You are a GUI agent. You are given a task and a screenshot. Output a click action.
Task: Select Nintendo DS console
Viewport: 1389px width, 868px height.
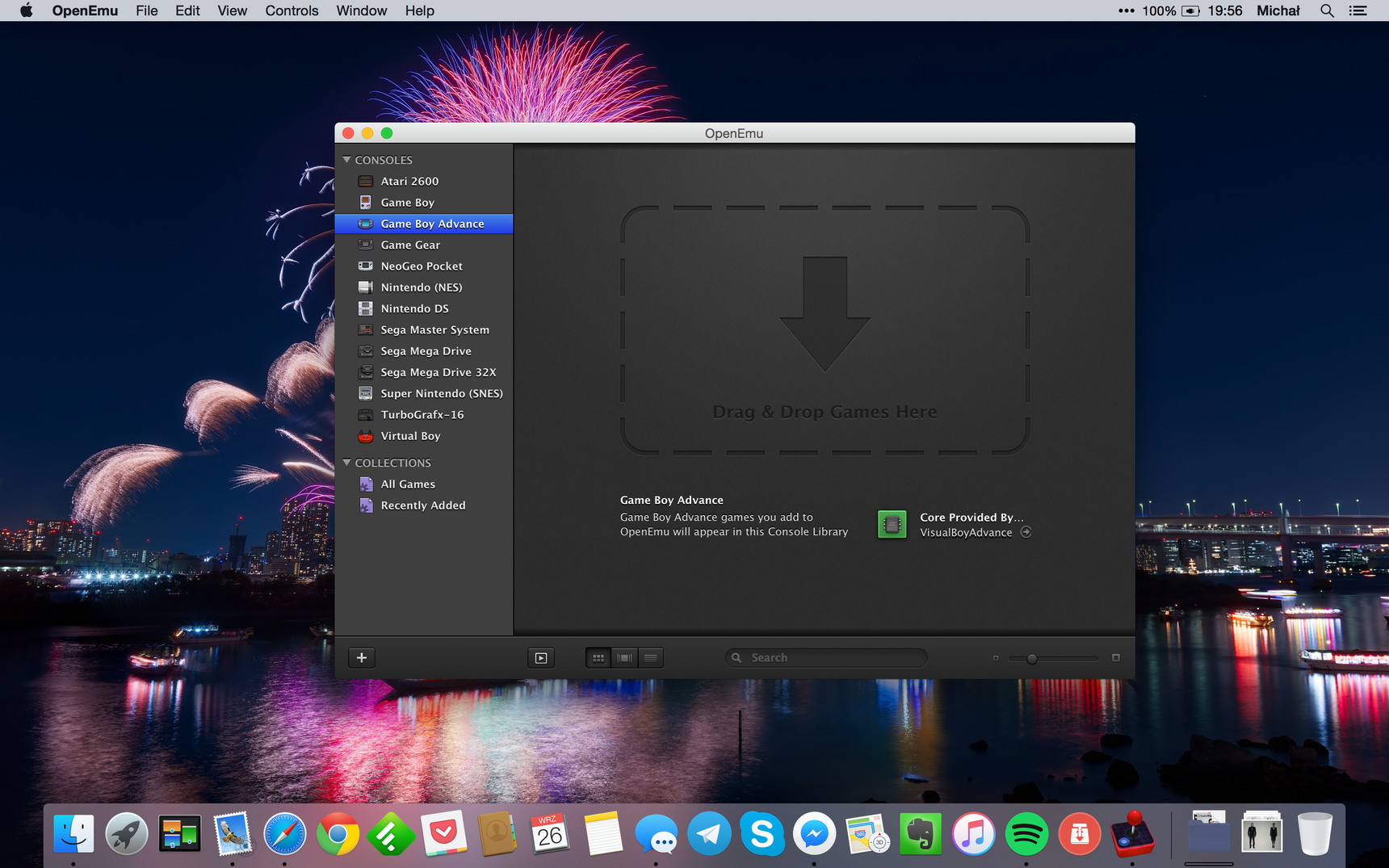[x=424, y=308]
